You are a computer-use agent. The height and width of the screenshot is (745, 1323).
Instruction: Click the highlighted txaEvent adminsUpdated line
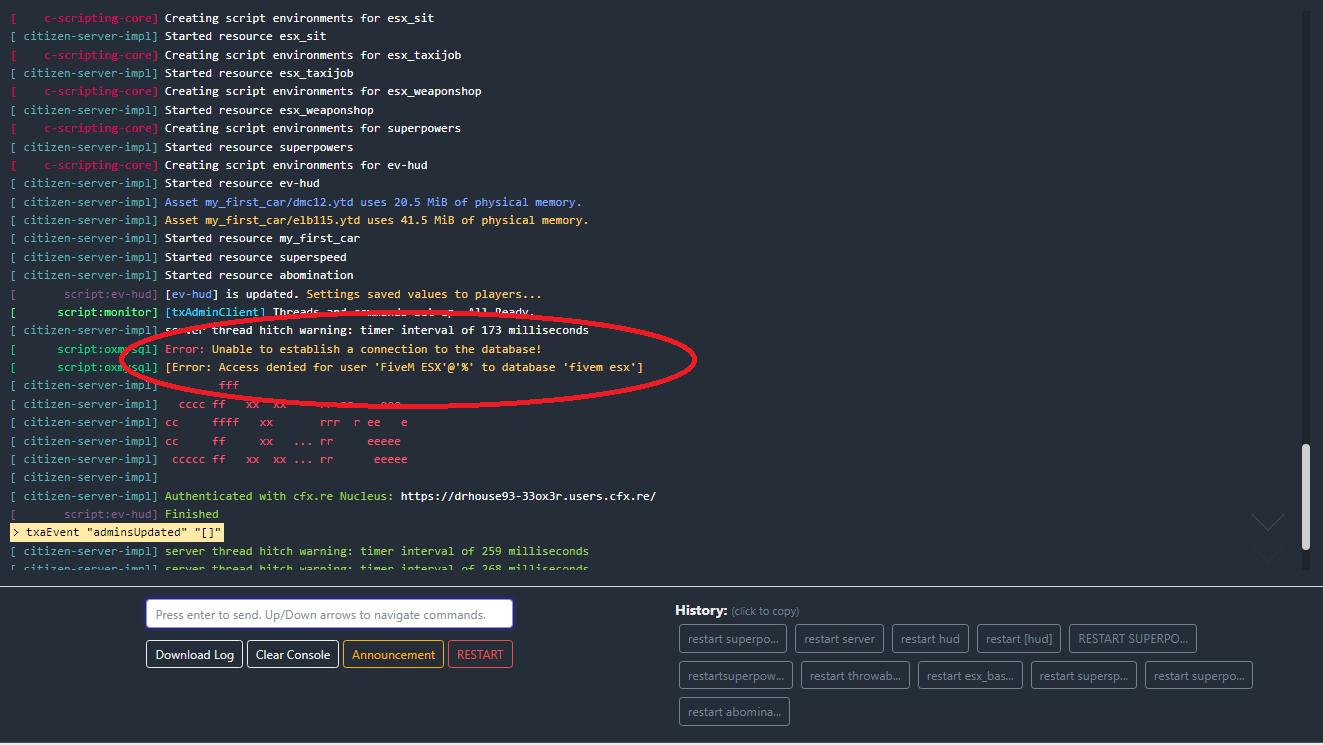pyautogui.click(x=117, y=532)
